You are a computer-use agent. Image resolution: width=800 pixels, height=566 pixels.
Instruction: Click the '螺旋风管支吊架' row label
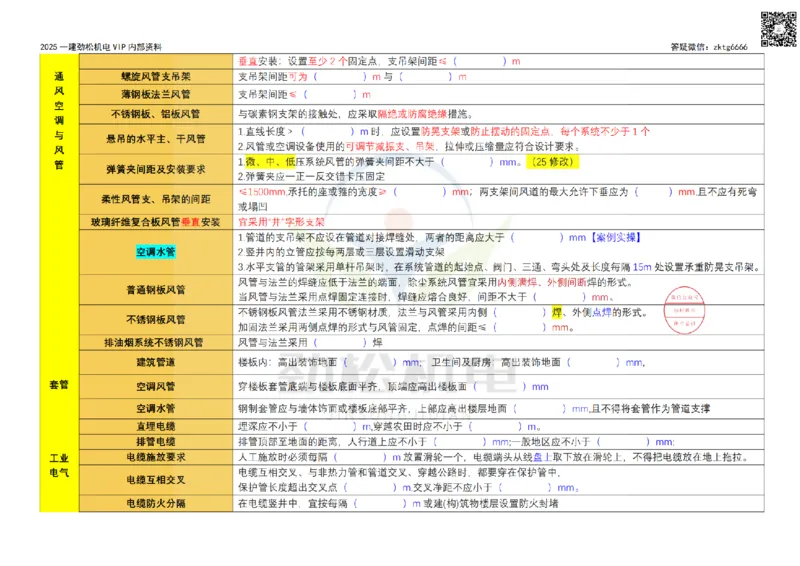156,77
